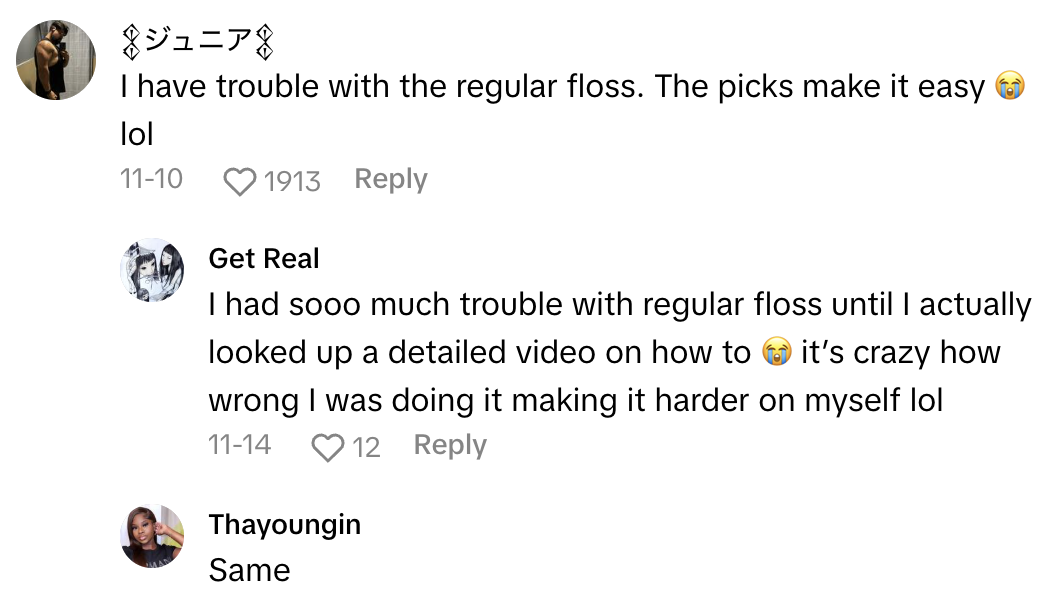This screenshot has width=1058, height=600.
Task: Click Thayoungin's "Same" reply text
Action: (x=249, y=570)
